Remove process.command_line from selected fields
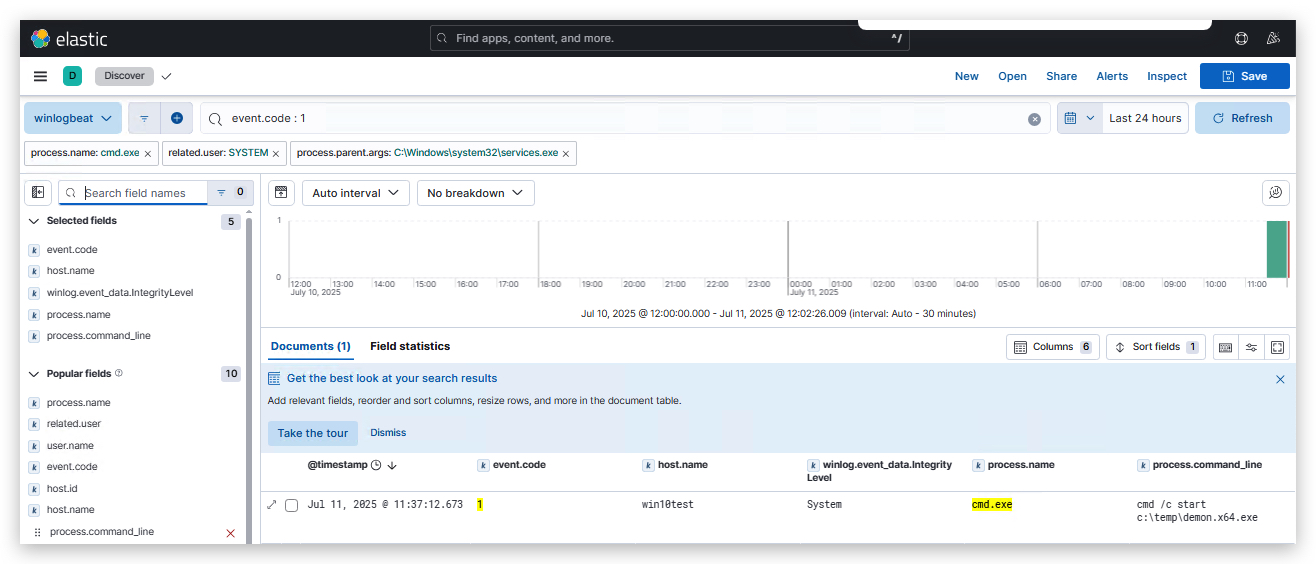 231,533
